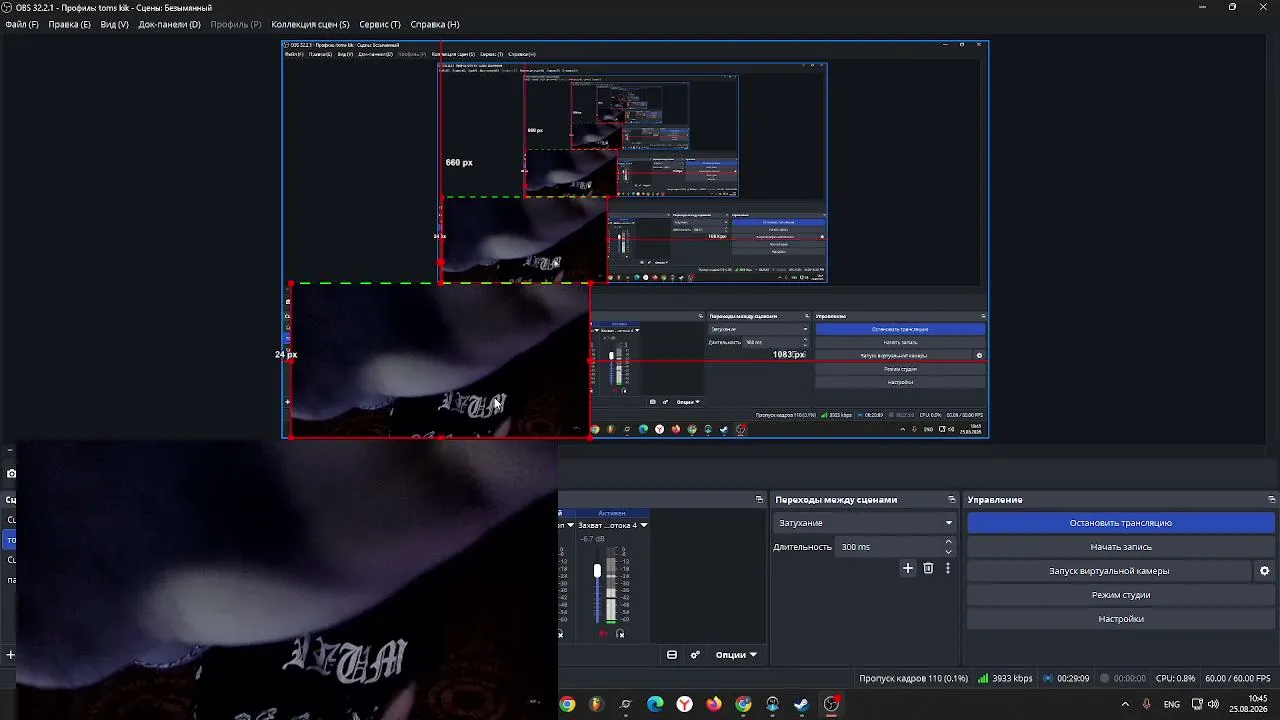The height and width of the screenshot is (720, 1280).
Task: Enable Режим студии mode
Action: pos(1121,595)
